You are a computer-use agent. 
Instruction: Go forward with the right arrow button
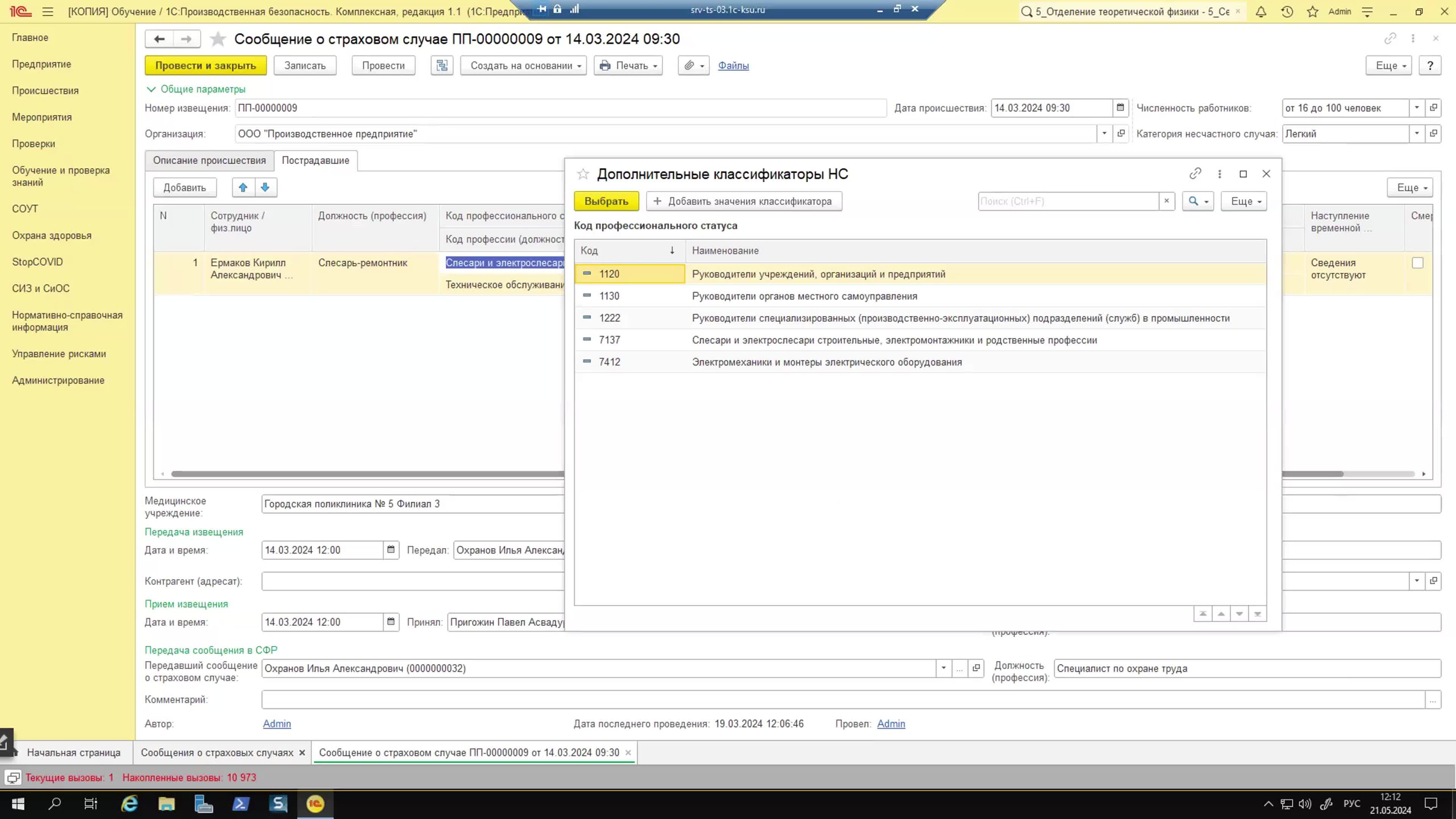pyautogui.click(x=186, y=39)
